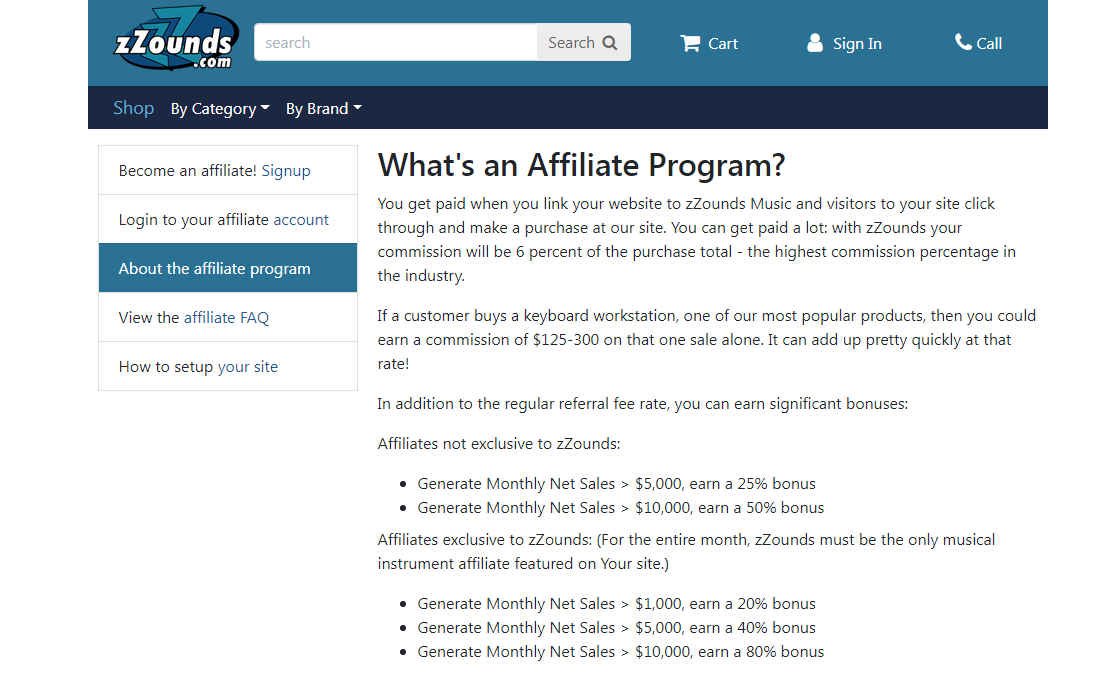Click '$5,000, earn a 25% bonus' line
1115x673 pixels.
coord(616,484)
